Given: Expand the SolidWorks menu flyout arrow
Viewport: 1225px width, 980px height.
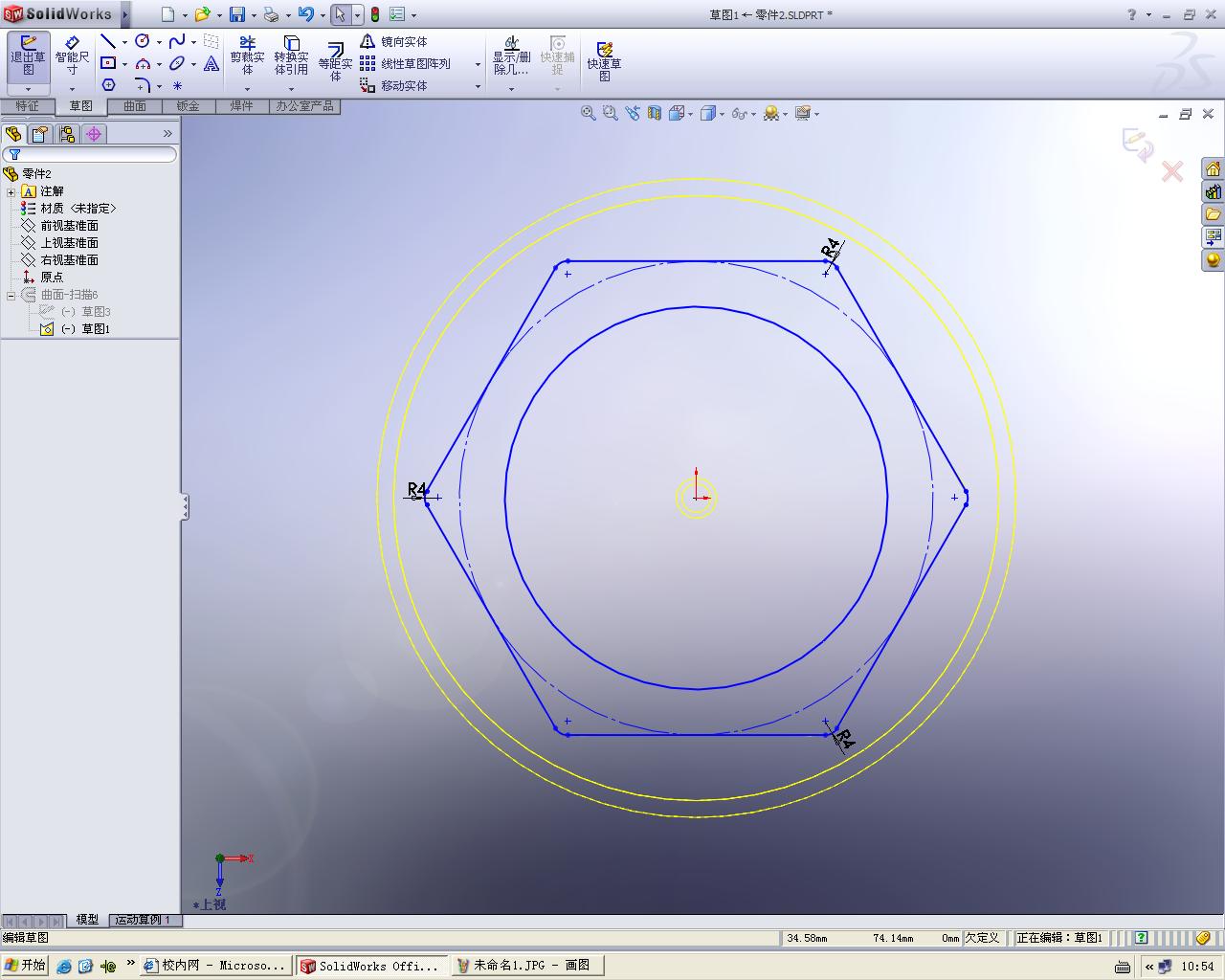Looking at the screenshot, I should click(125, 14).
